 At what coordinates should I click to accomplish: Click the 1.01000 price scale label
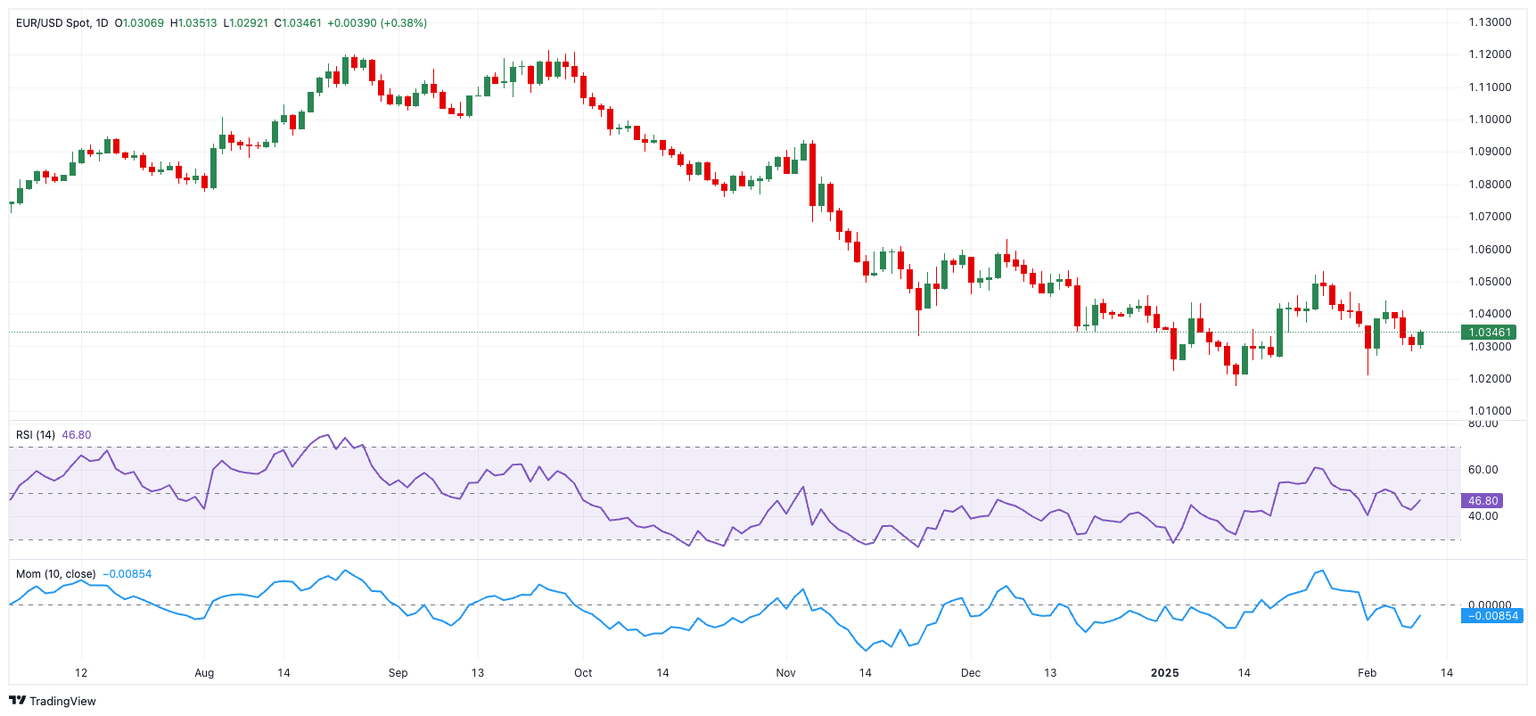tap(1489, 411)
